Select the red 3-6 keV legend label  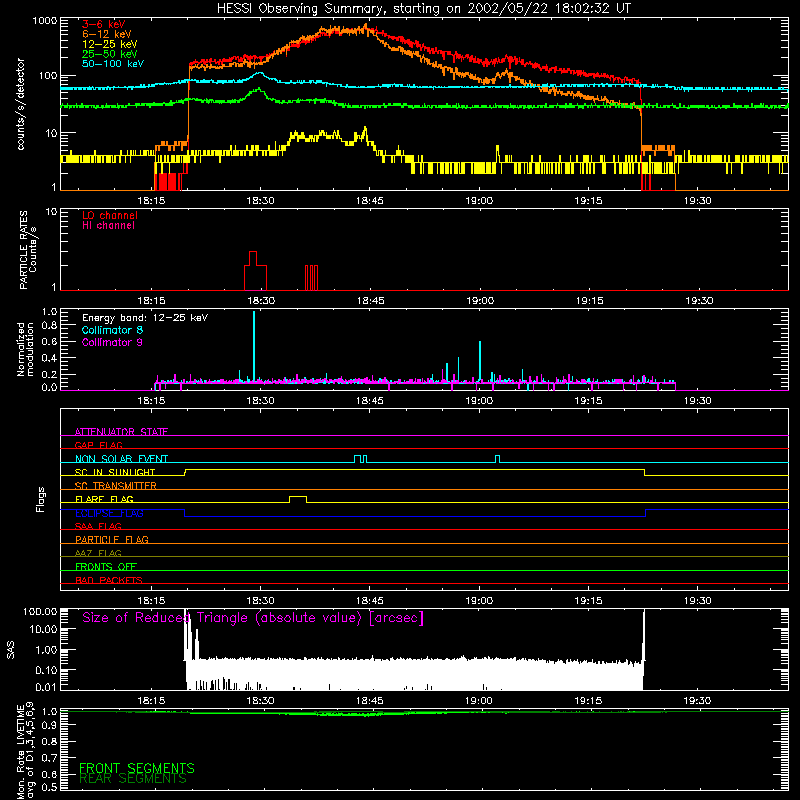click(104, 24)
